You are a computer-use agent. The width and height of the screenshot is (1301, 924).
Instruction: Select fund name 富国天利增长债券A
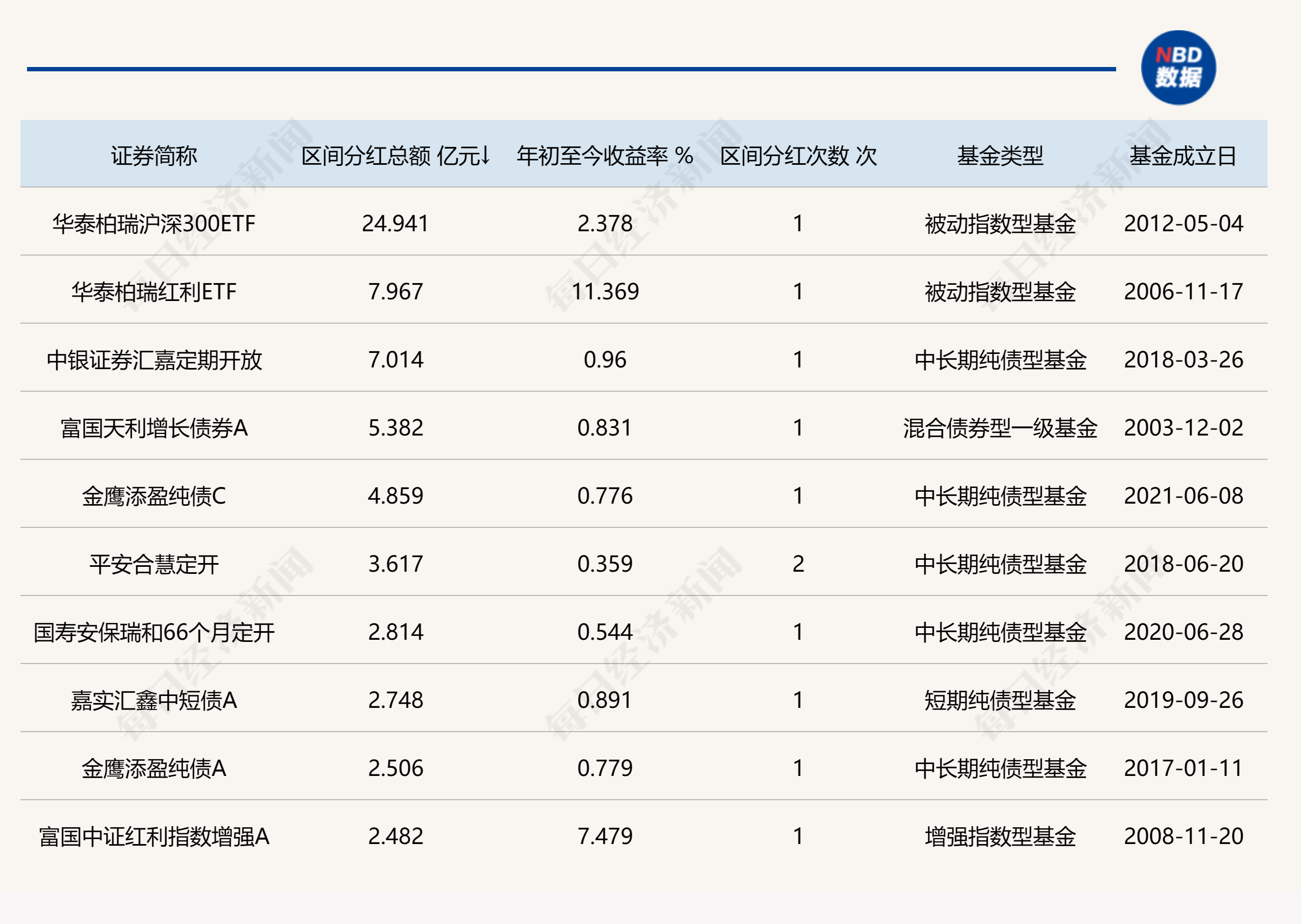[x=153, y=428]
